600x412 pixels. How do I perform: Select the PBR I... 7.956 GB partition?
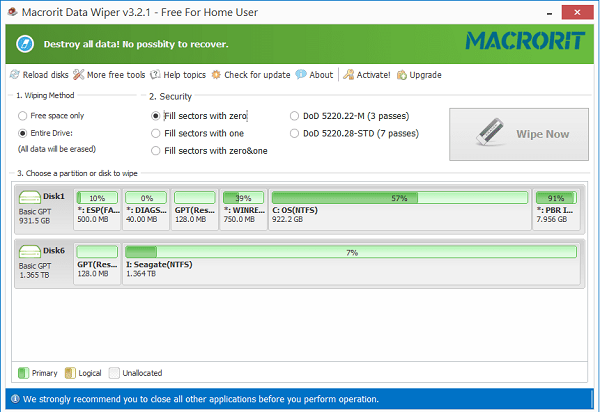tap(556, 210)
